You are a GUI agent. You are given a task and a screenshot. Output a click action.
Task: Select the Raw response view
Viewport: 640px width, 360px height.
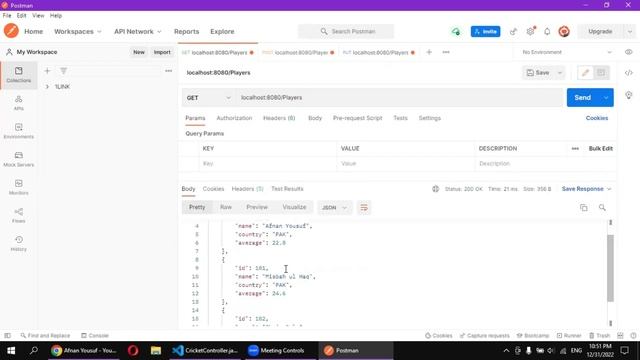[x=226, y=207]
